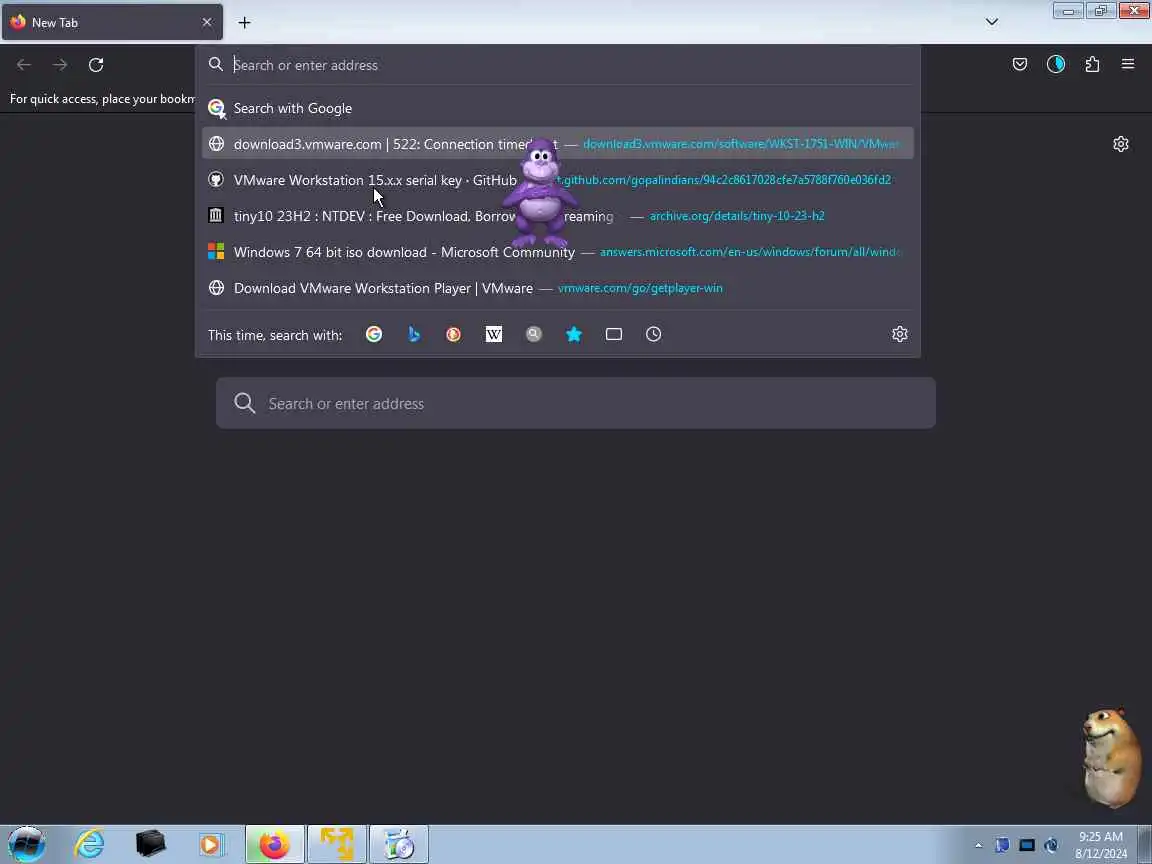Click the vmware.com/go/getplayer-win URL
The image size is (1152, 864).
(x=640, y=287)
